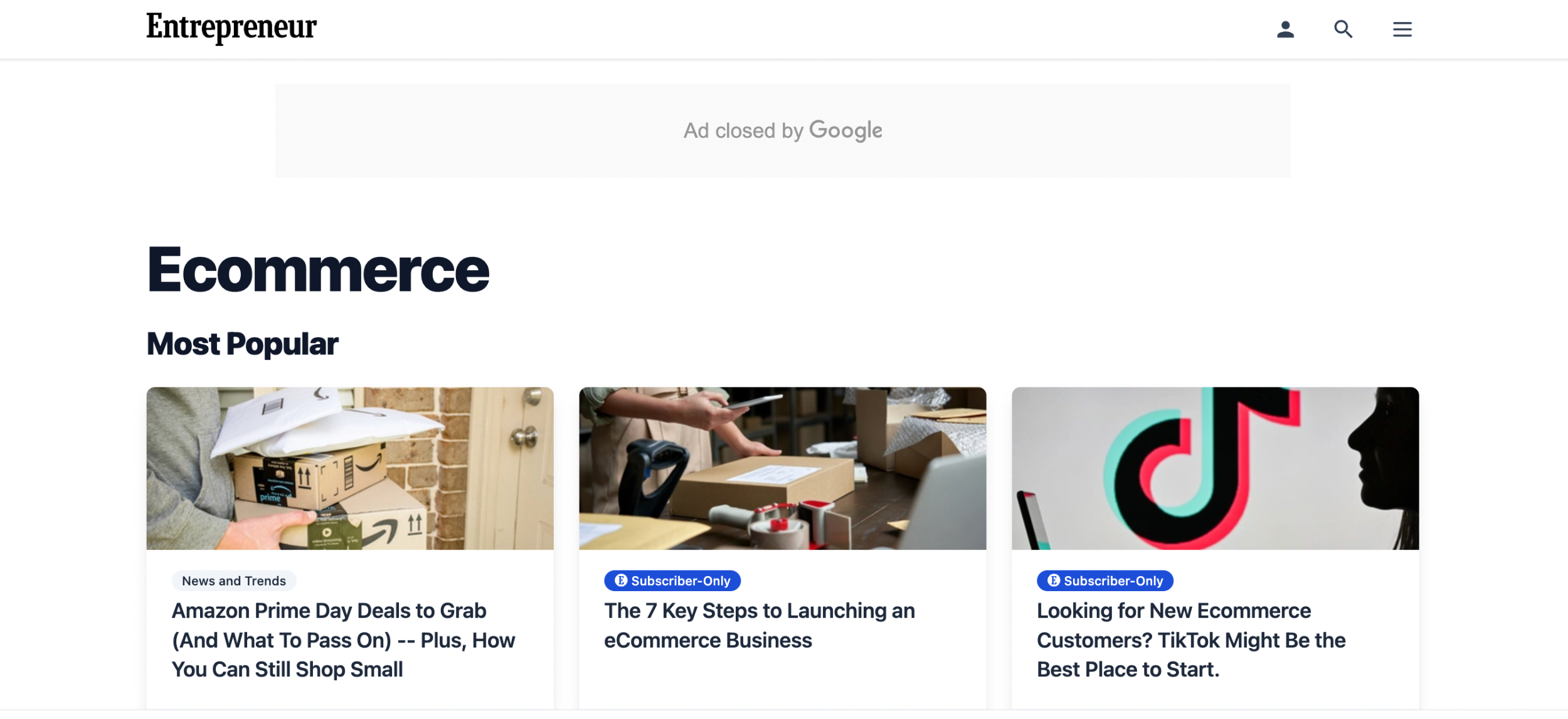This screenshot has width=1568, height=719.
Task: Open the hamburger navigation menu
Action: pos(1402,29)
